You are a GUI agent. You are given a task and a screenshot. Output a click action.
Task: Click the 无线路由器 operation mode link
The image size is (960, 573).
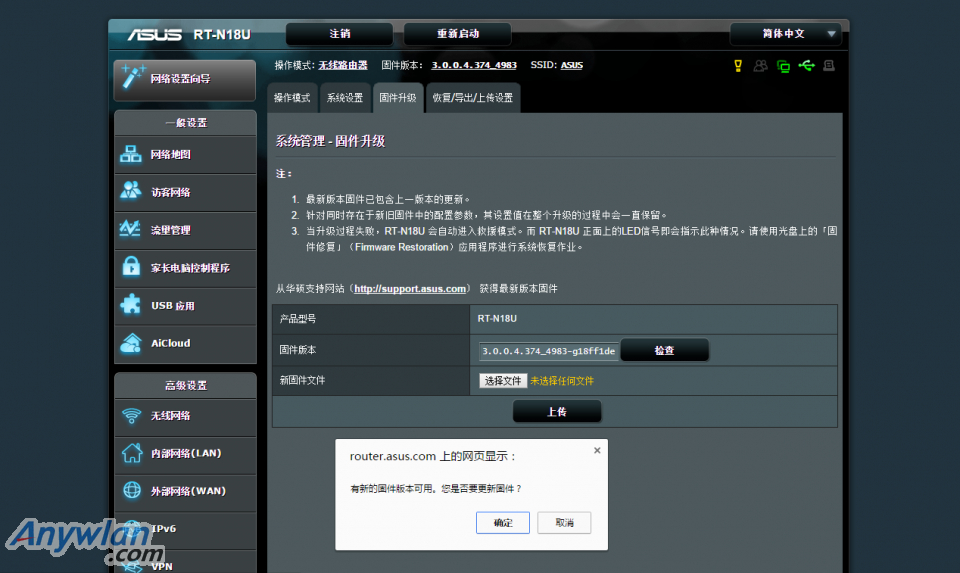tap(343, 65)
